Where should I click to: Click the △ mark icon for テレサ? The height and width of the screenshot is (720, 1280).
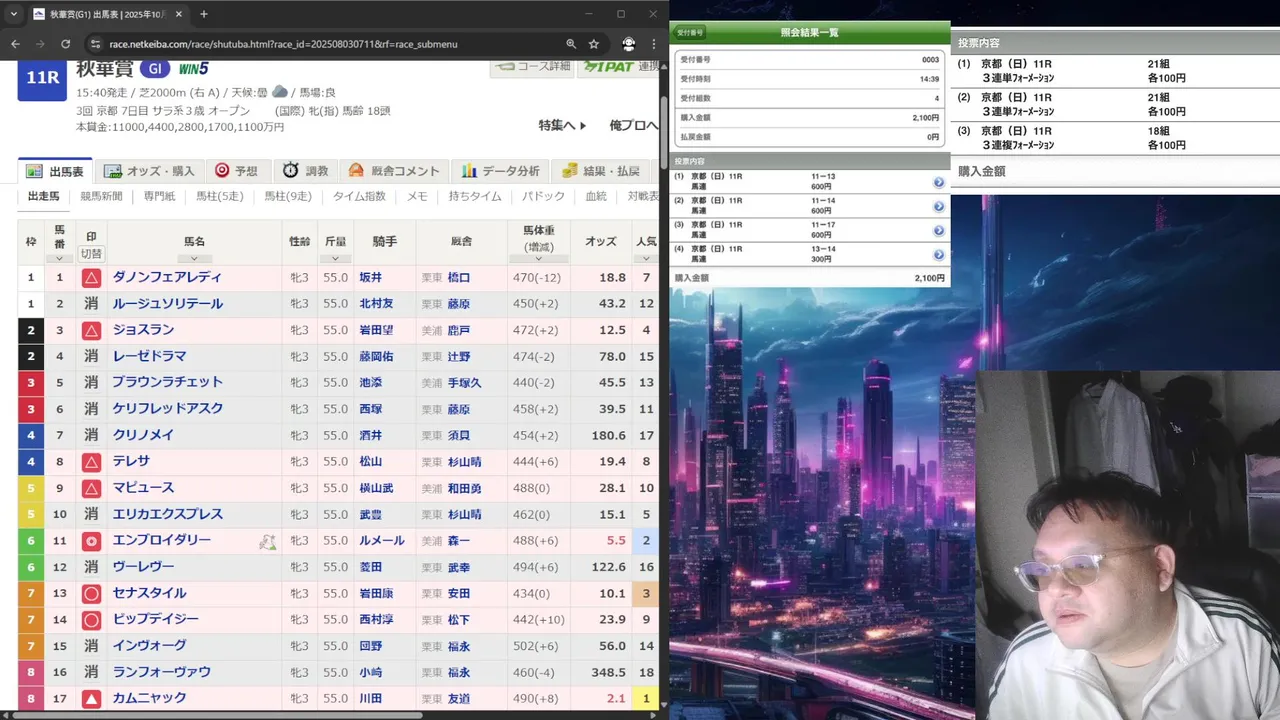coord(91,462)
